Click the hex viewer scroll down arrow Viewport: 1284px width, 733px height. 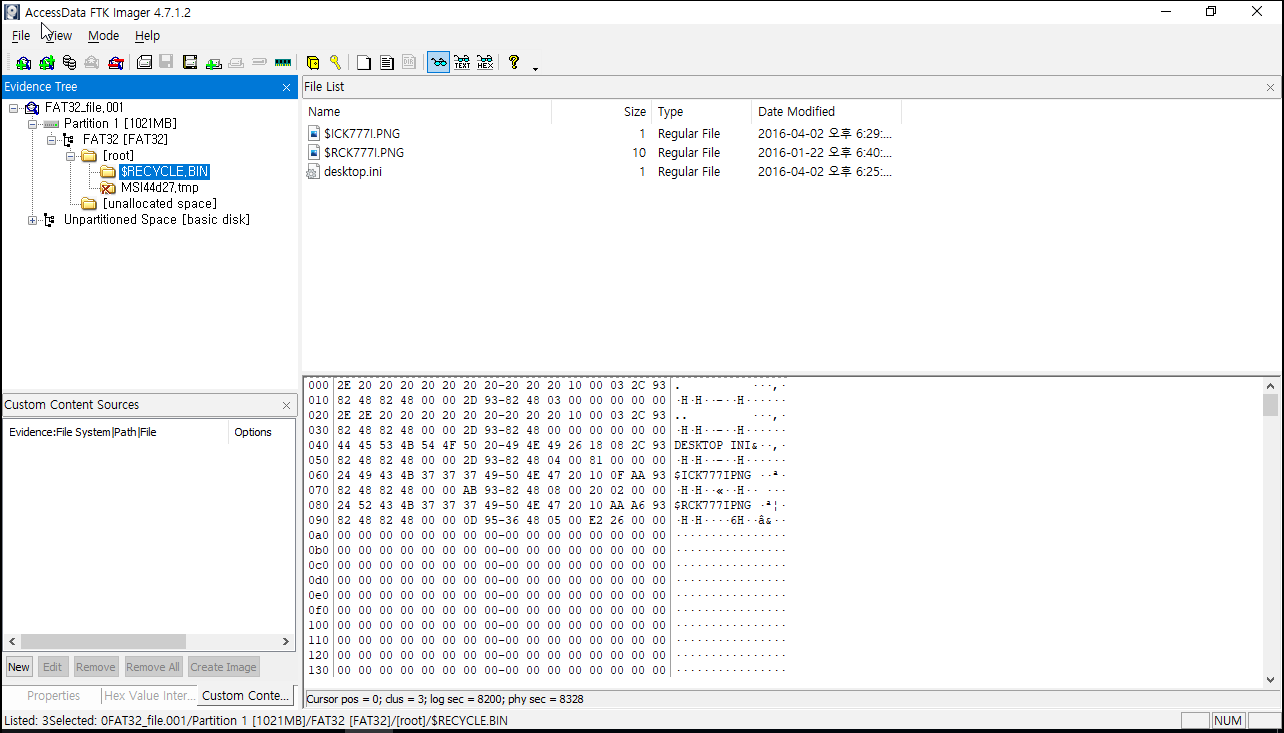click(1270, 679)
